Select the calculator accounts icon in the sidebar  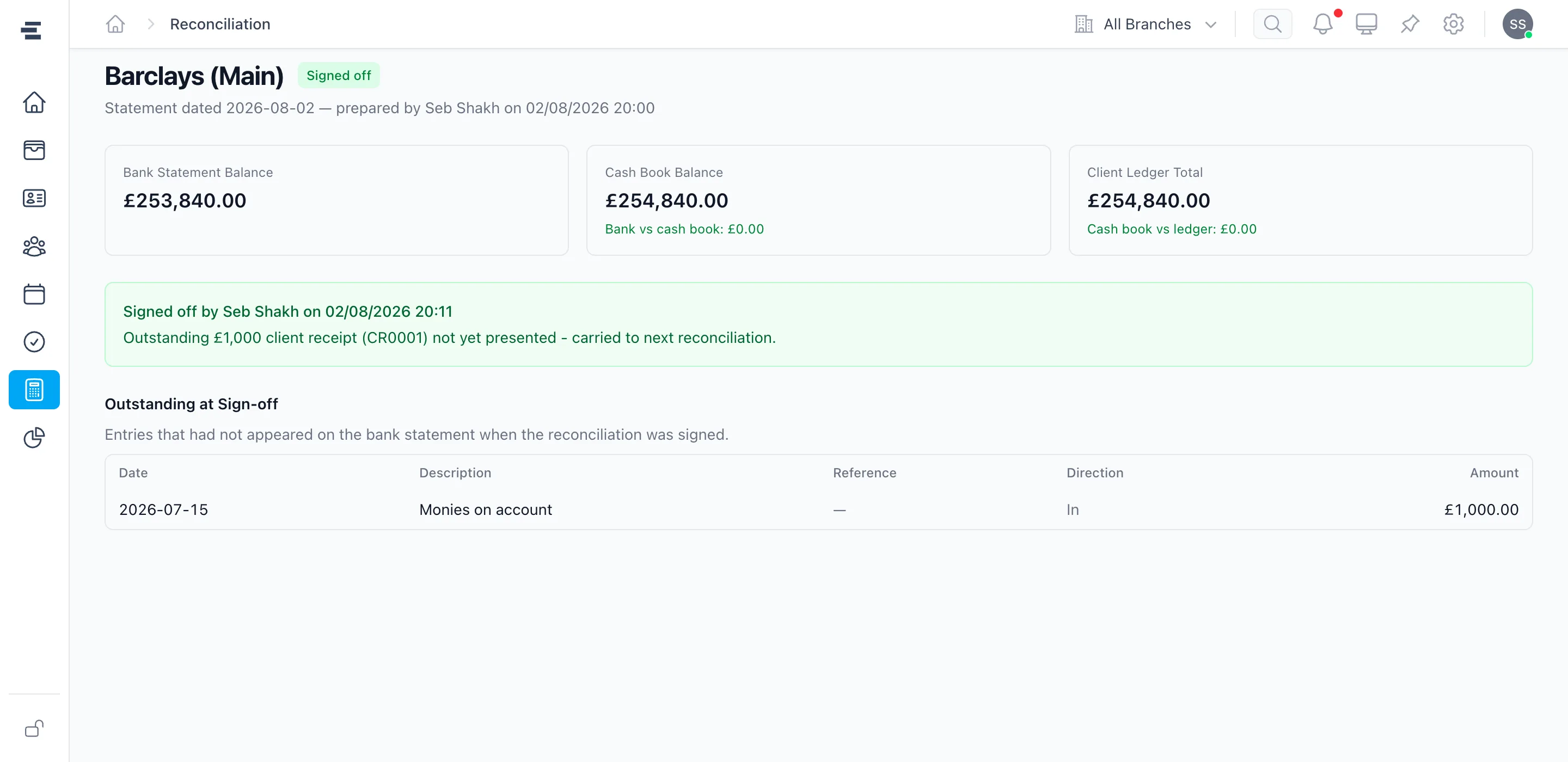(34, 390)
